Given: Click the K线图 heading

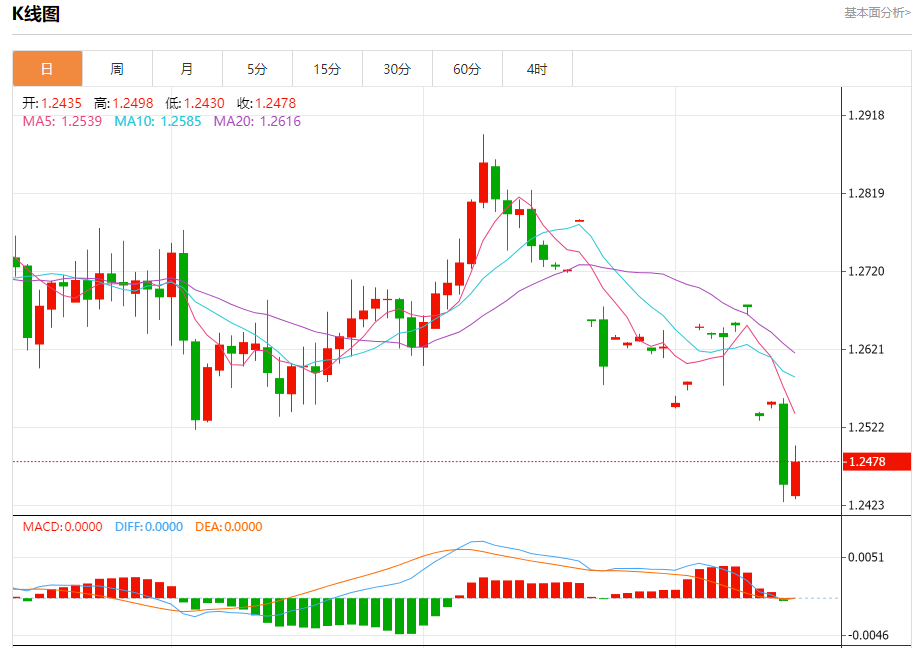Looking at the screenshot, I should click(36, 13).
